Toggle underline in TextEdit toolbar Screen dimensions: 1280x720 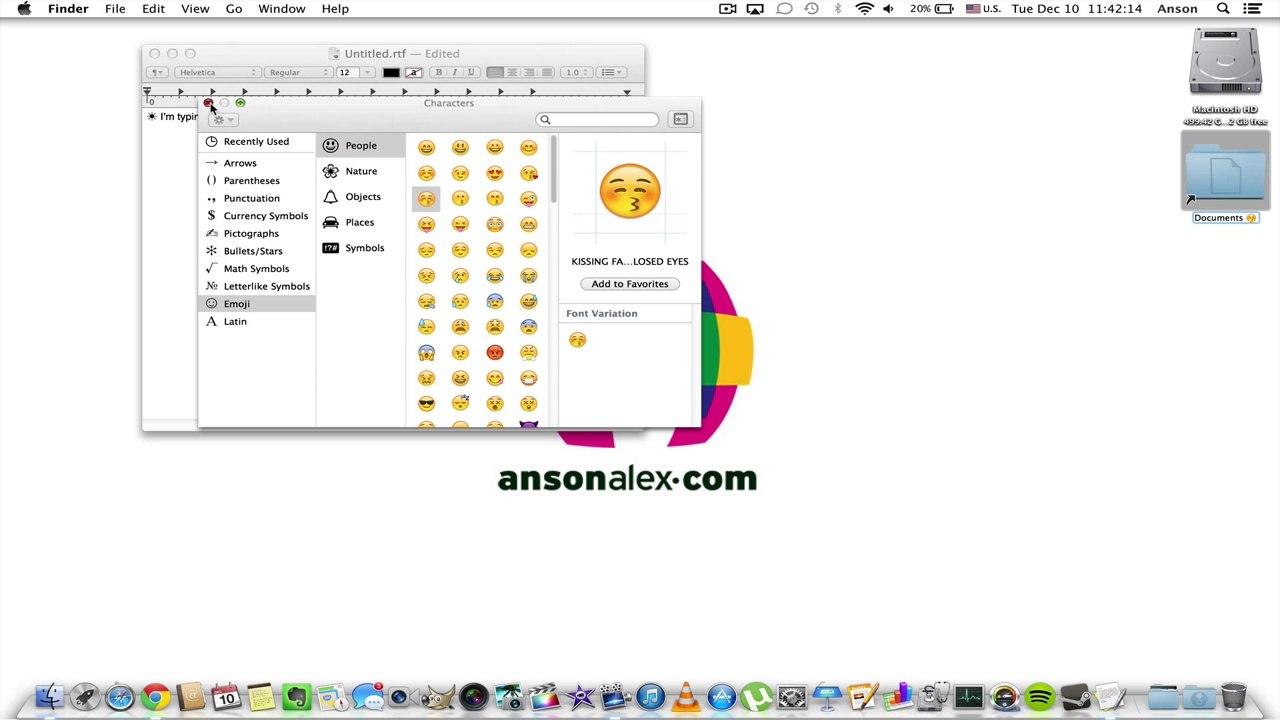click(470, 72)
